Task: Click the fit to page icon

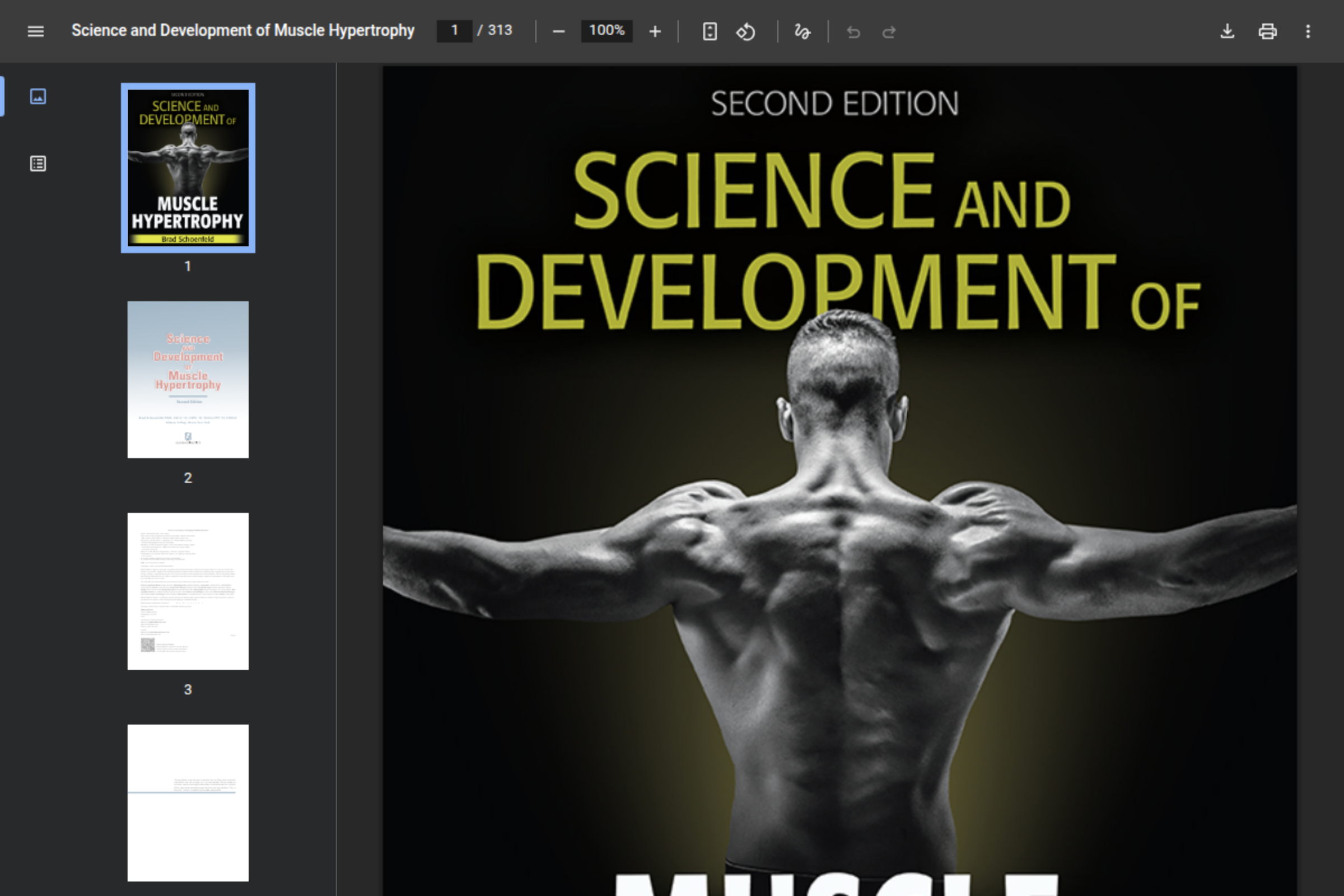Action: pos(710,31)
